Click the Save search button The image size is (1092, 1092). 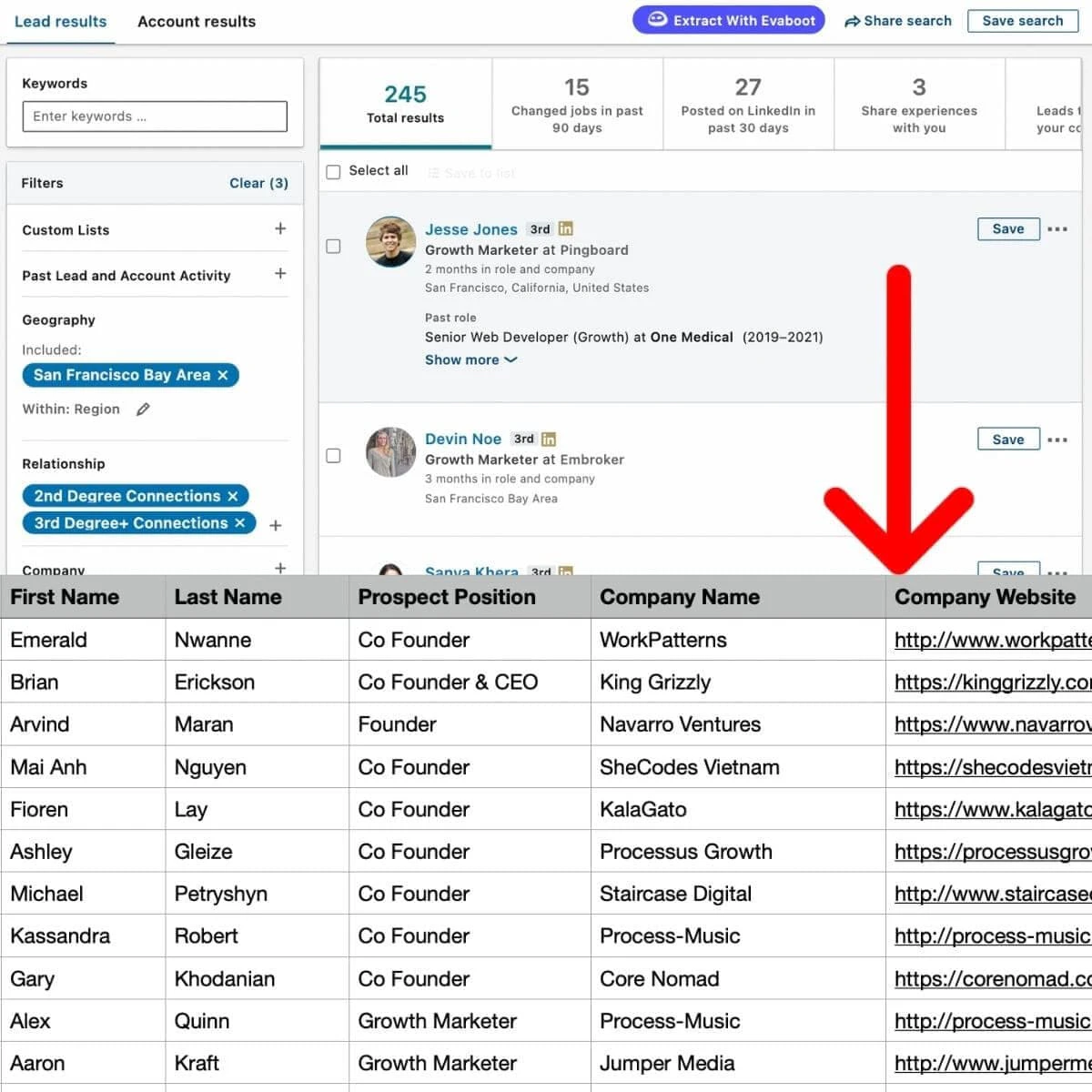tap(1022, 20)
